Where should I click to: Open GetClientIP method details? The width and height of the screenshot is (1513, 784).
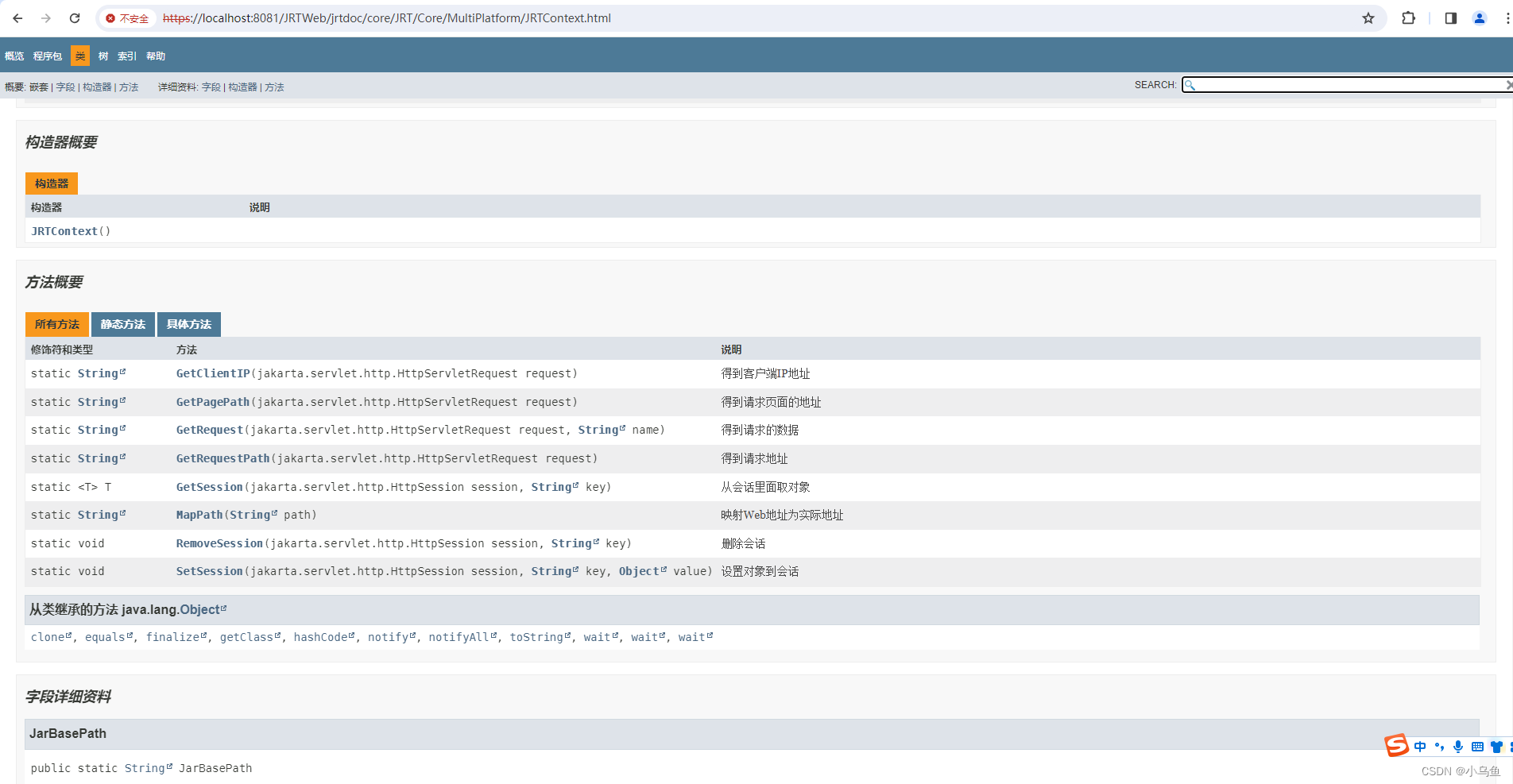point(213,373)
